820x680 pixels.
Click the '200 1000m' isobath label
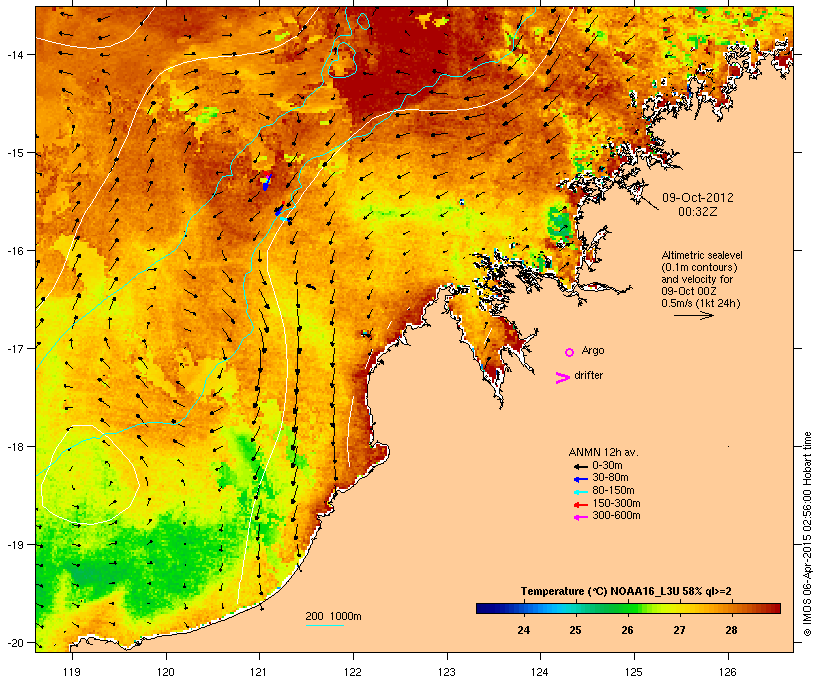pos(333,616)
